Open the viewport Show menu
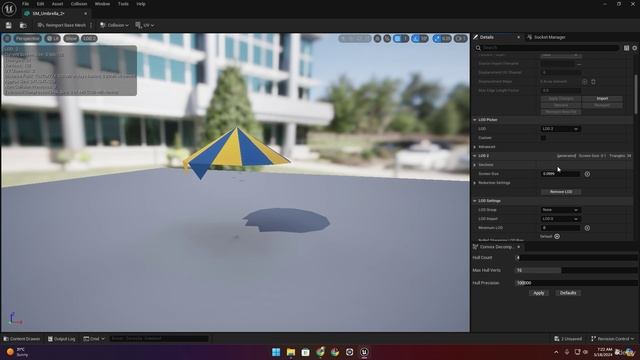The image size is (640, 360). click(x=71, y=38)
